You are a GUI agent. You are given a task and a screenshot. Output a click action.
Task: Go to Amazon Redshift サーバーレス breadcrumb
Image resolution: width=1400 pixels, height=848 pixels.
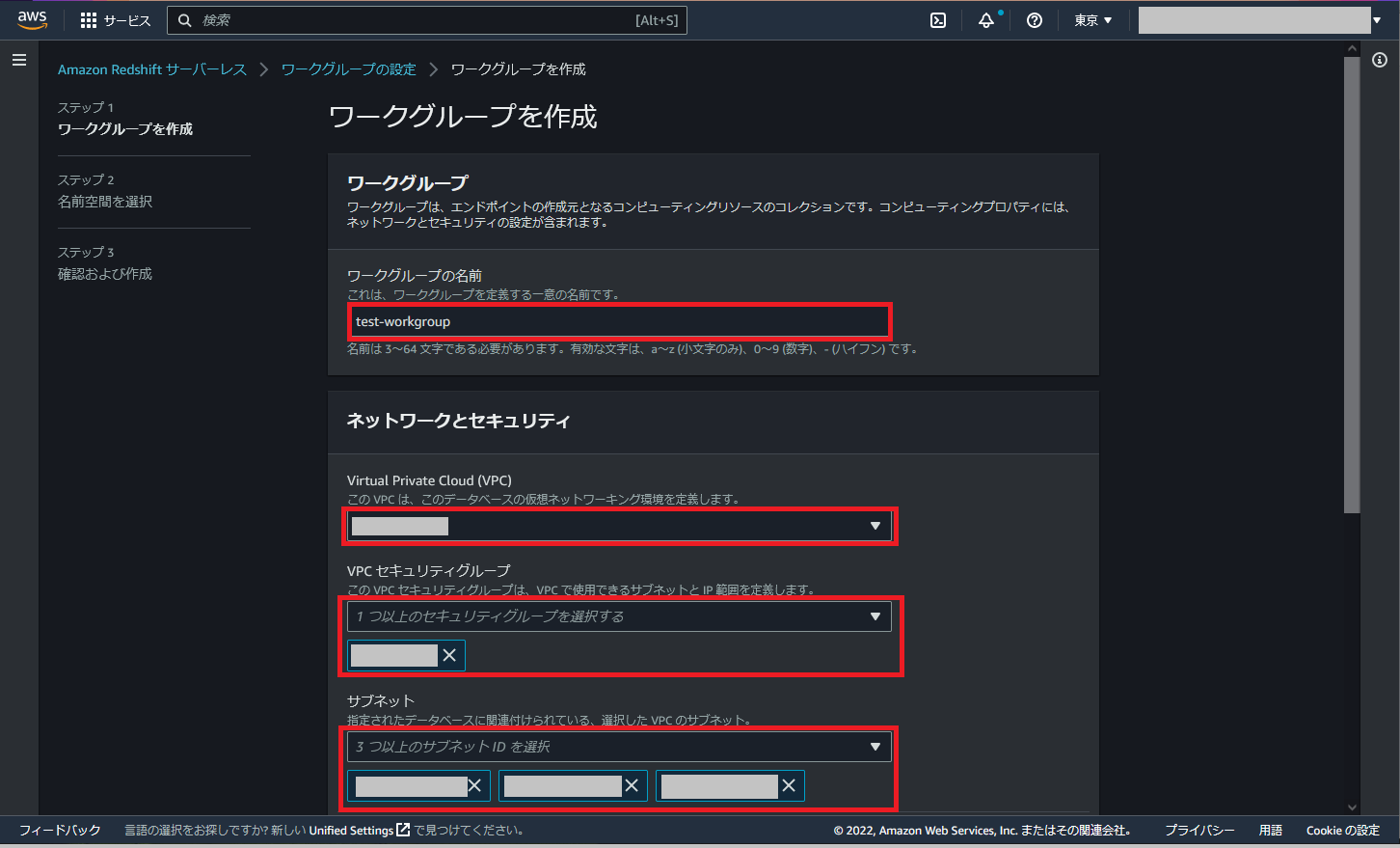(152, 69)
